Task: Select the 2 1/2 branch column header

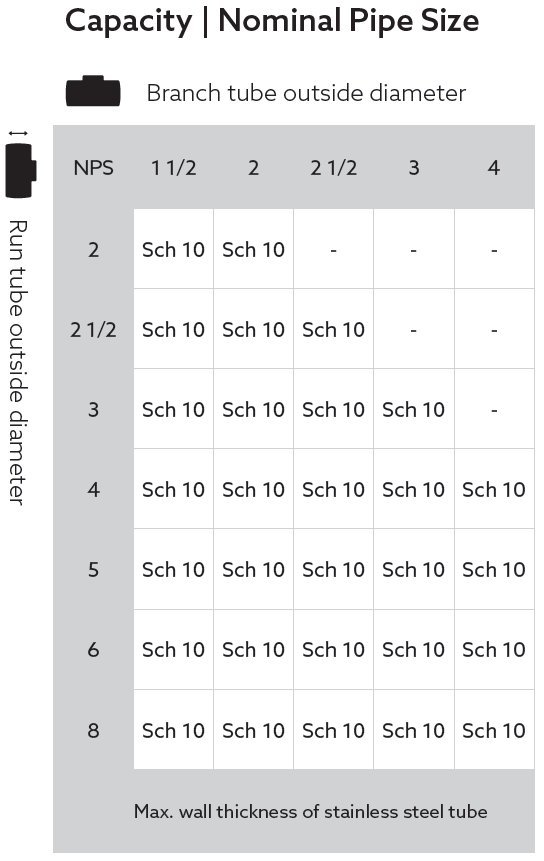Action: pos(333,167)
